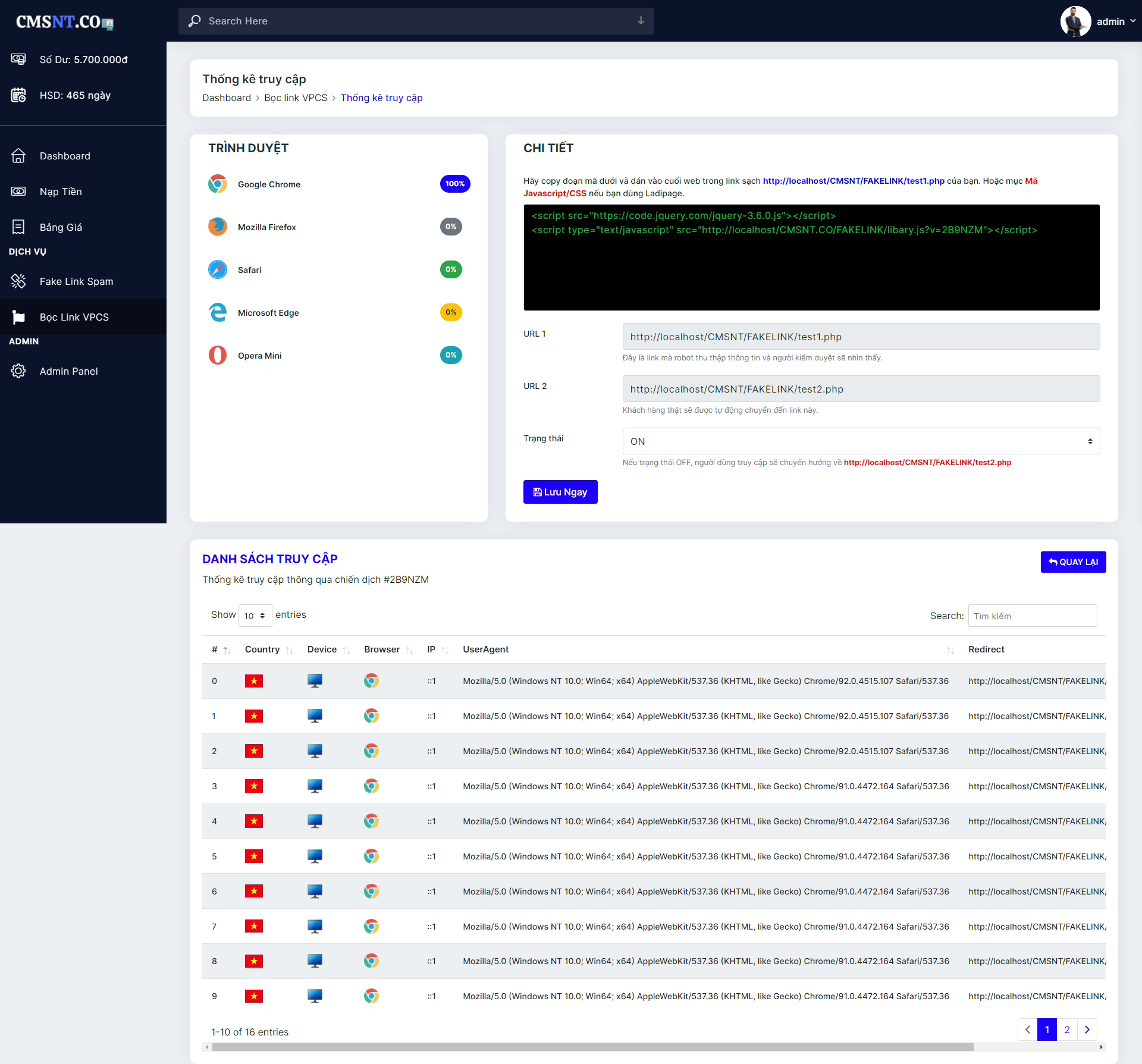The height and width of the screenshot is (1064, 1142).
Task: Click the Safari compass icon
Action: 218,269
